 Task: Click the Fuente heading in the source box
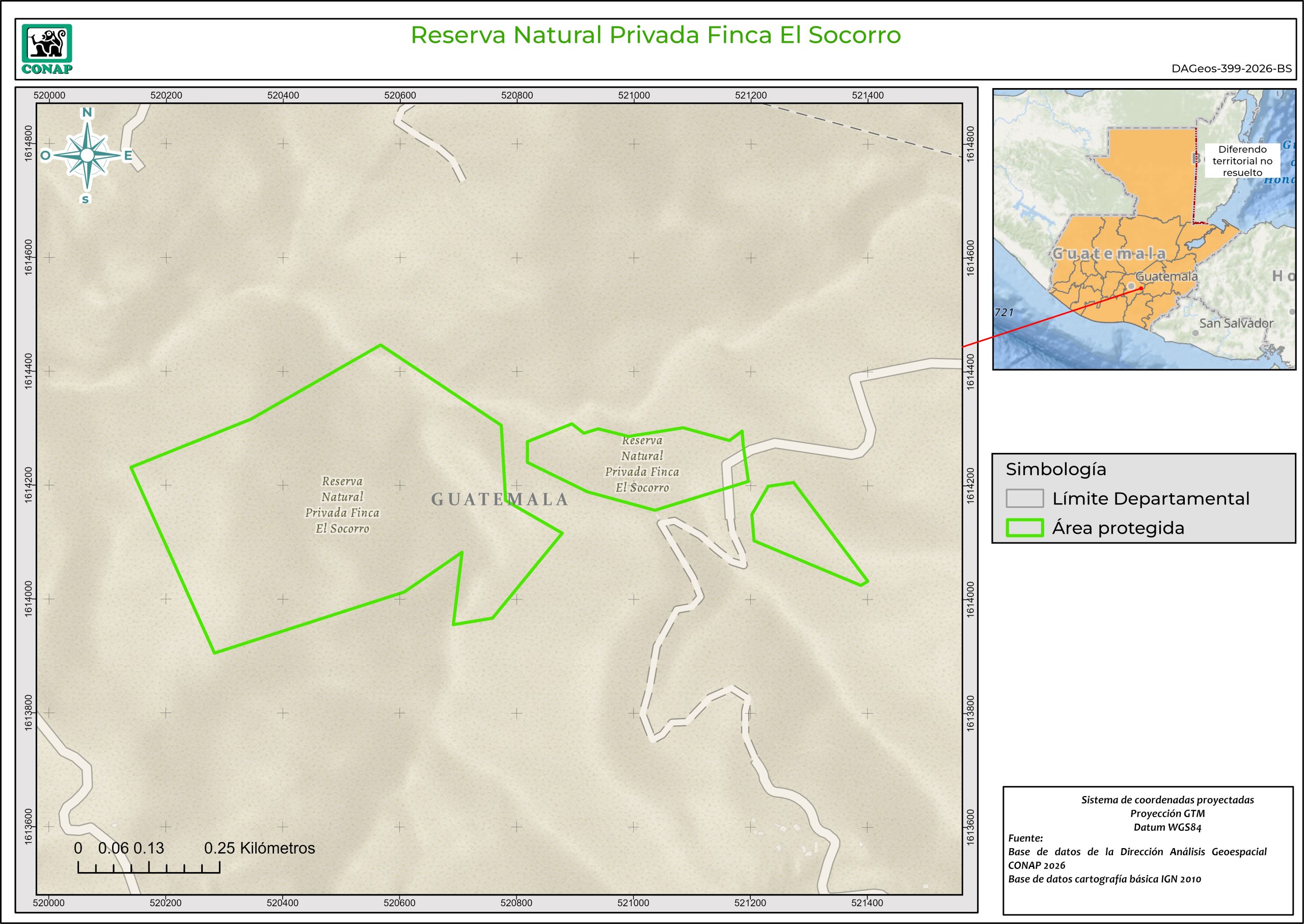(1025, 838)
